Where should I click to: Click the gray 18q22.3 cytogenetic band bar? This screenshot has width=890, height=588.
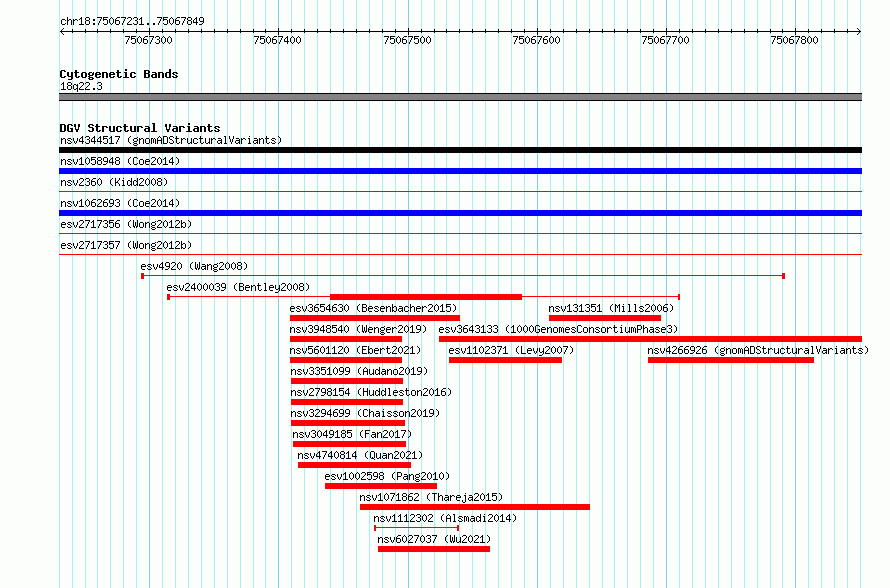tap(460, 97)
